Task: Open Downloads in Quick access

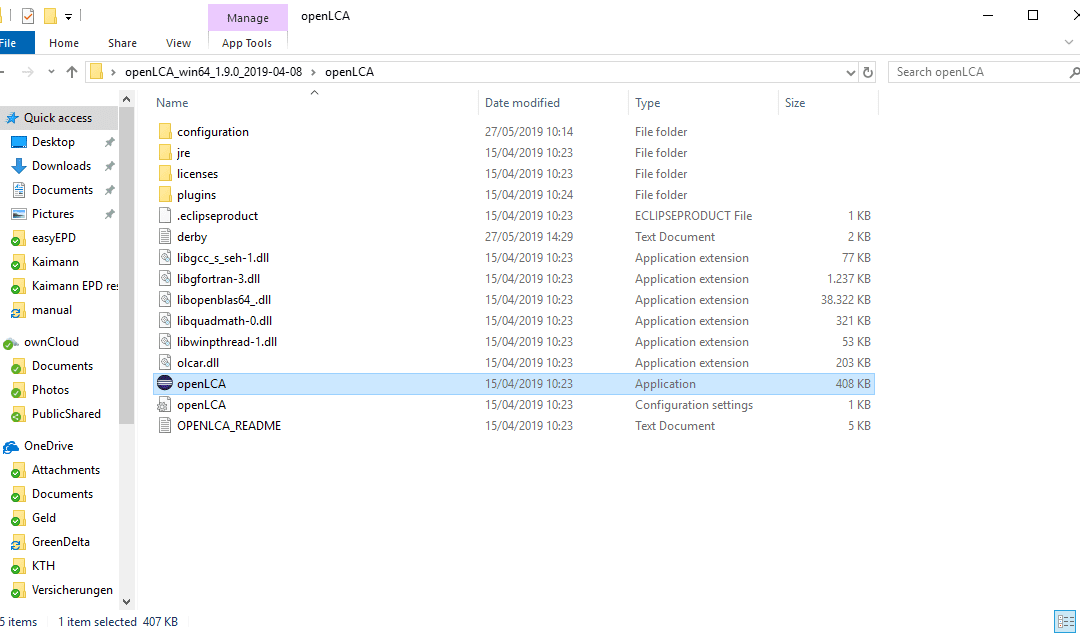Action: (61, 166)
